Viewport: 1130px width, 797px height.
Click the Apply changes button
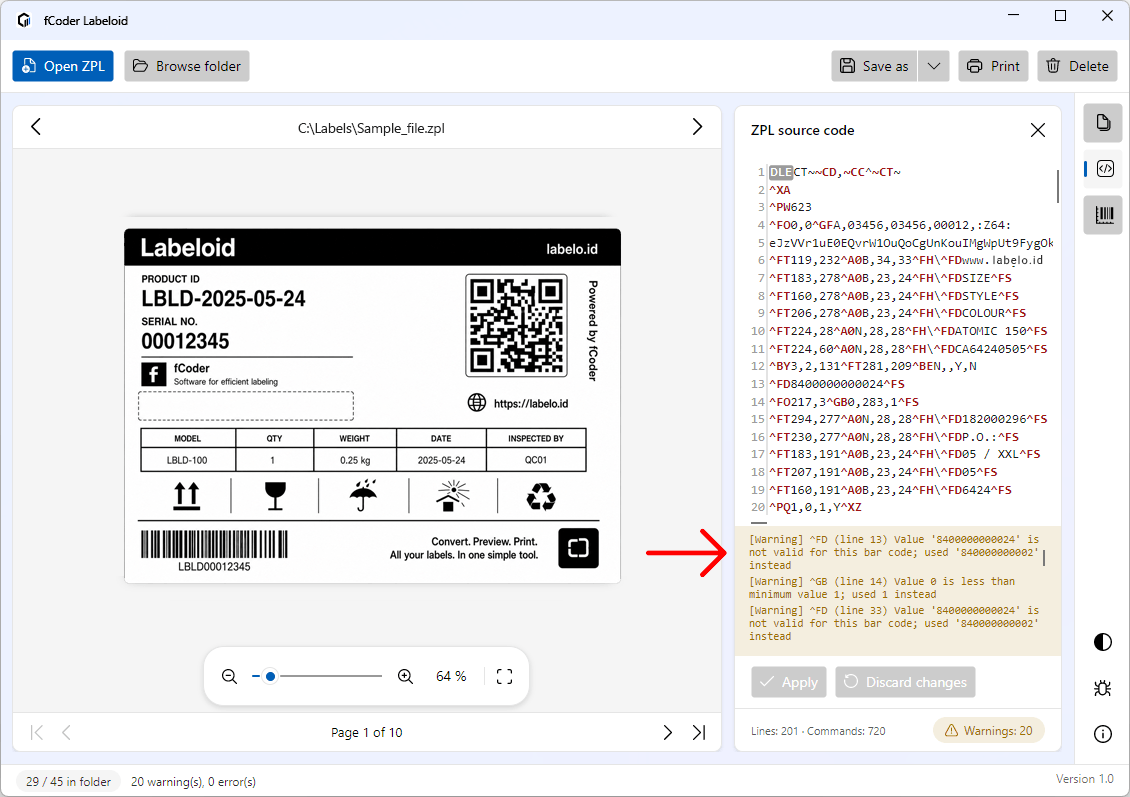(788, 682)
